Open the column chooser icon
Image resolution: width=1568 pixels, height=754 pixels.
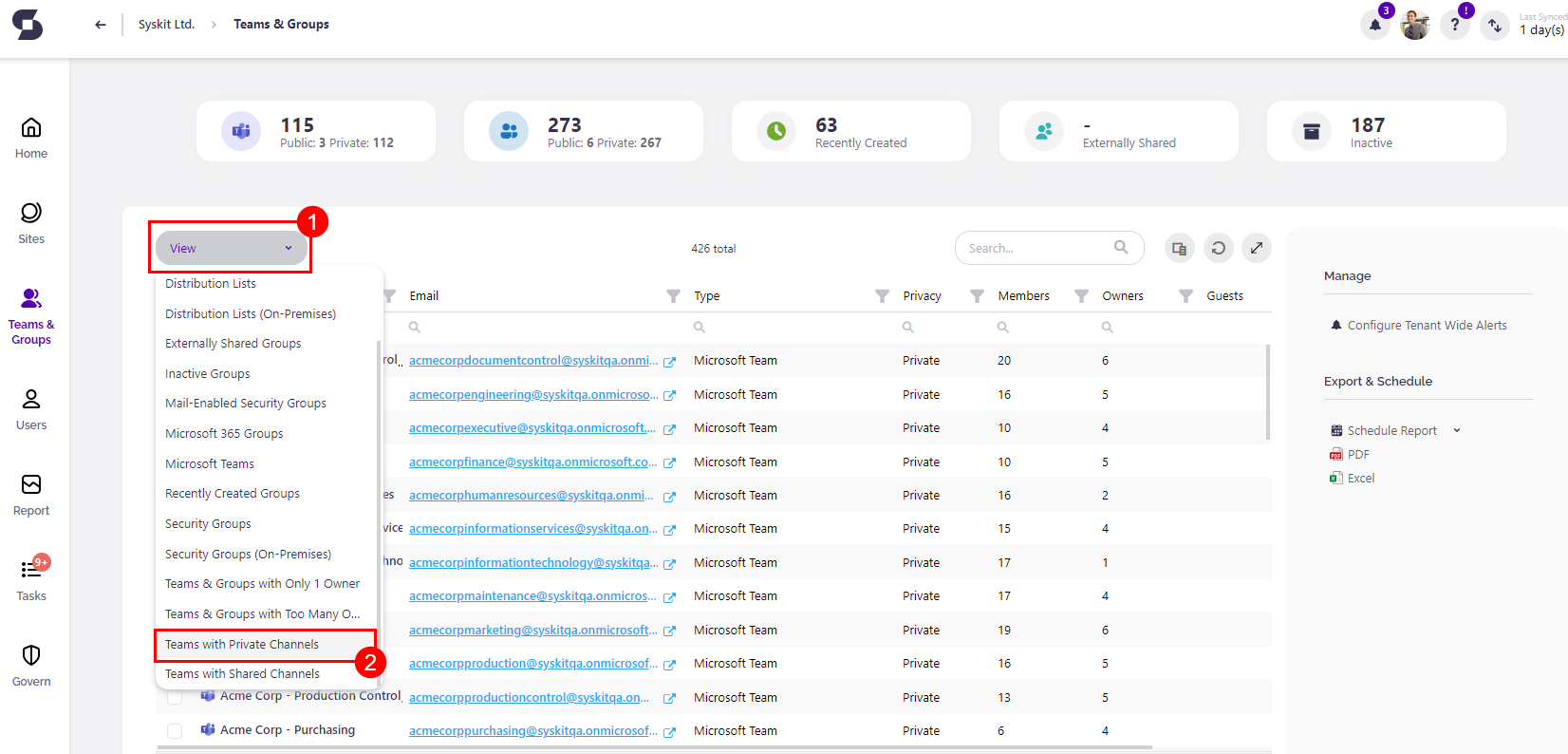click(1179, 248)
